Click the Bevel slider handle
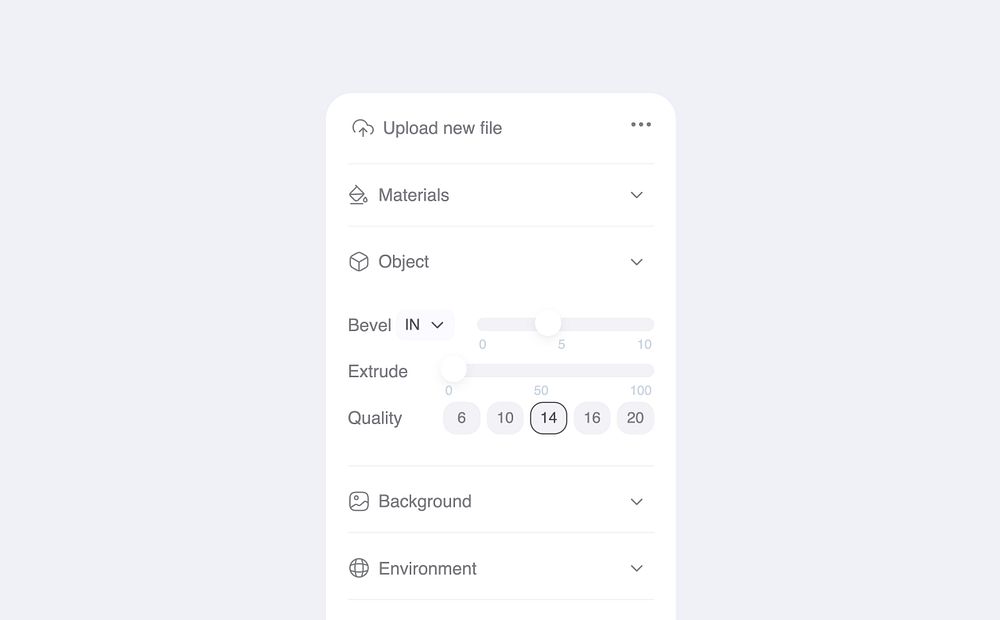Screen dimensions: 1000x620 (x=548, y=323)
